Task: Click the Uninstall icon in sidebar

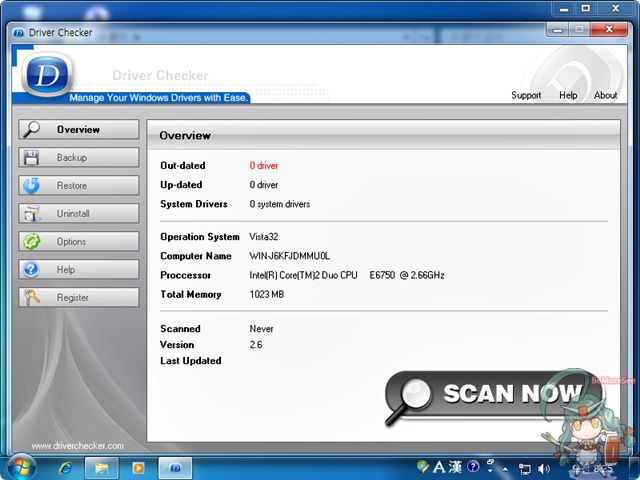Action: (31, 214)
